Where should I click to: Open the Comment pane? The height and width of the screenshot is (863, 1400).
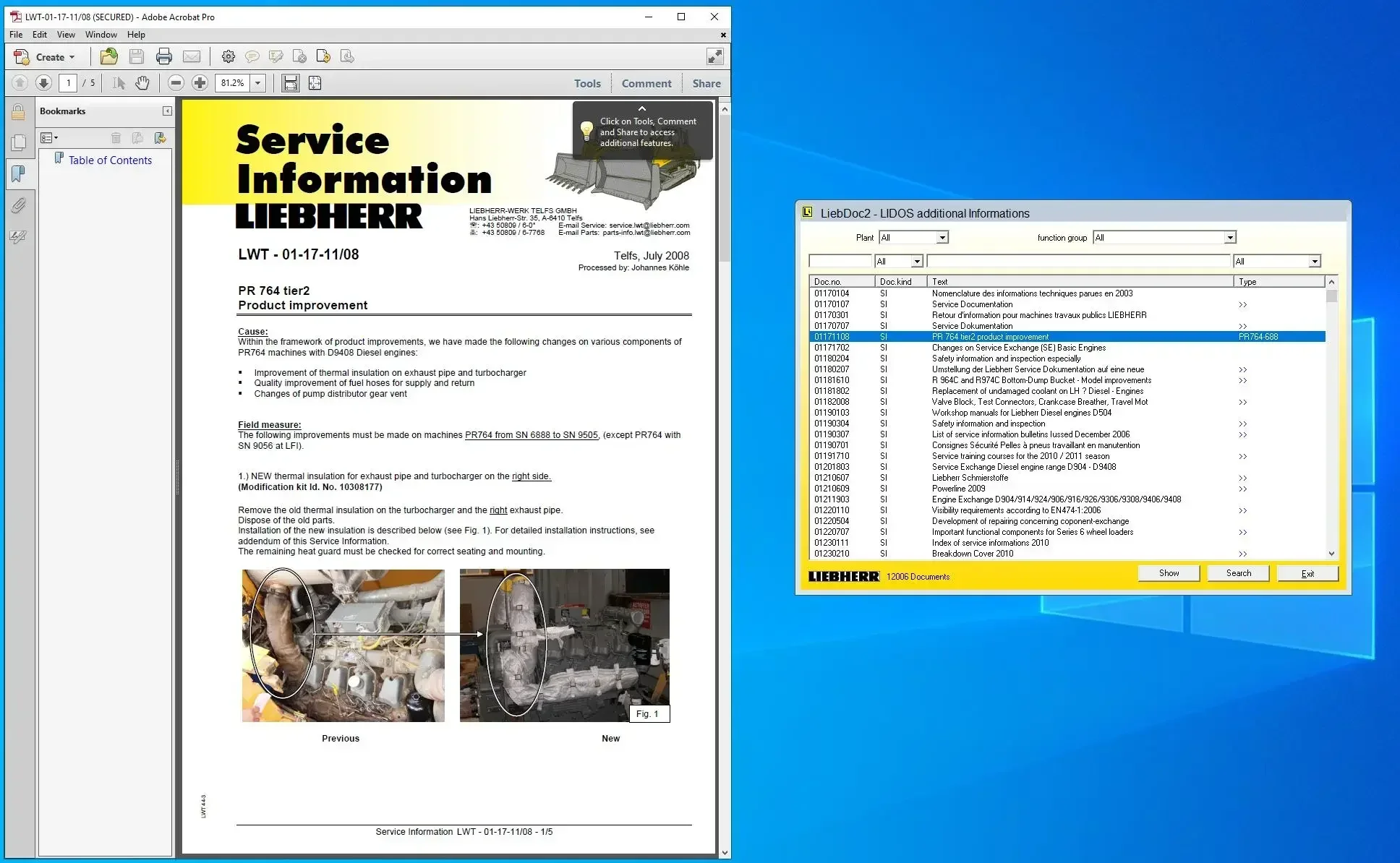point(646,83)
